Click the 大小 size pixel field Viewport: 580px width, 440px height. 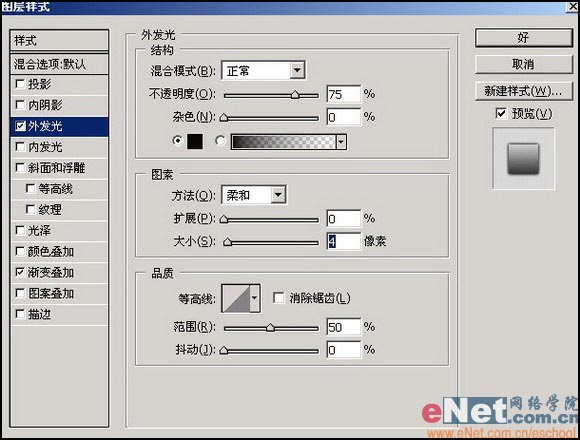point(344,241)
